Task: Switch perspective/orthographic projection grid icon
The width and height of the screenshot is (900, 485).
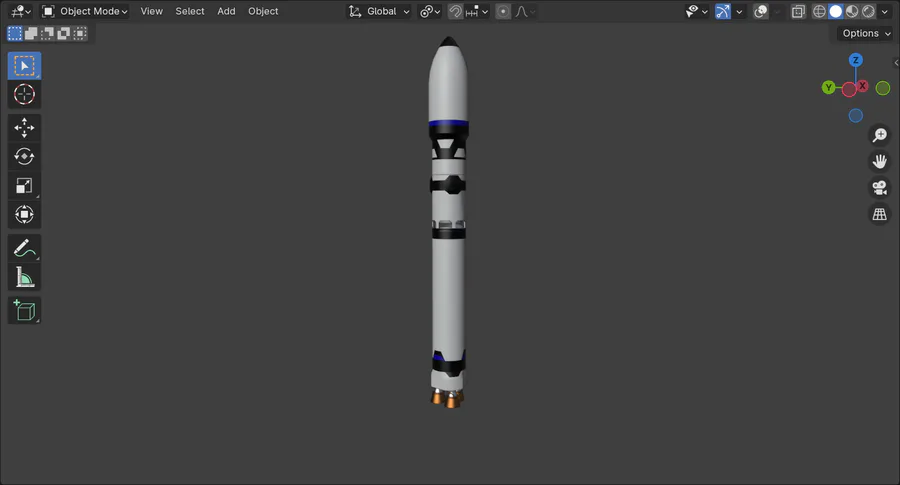Action: (879, 214)
